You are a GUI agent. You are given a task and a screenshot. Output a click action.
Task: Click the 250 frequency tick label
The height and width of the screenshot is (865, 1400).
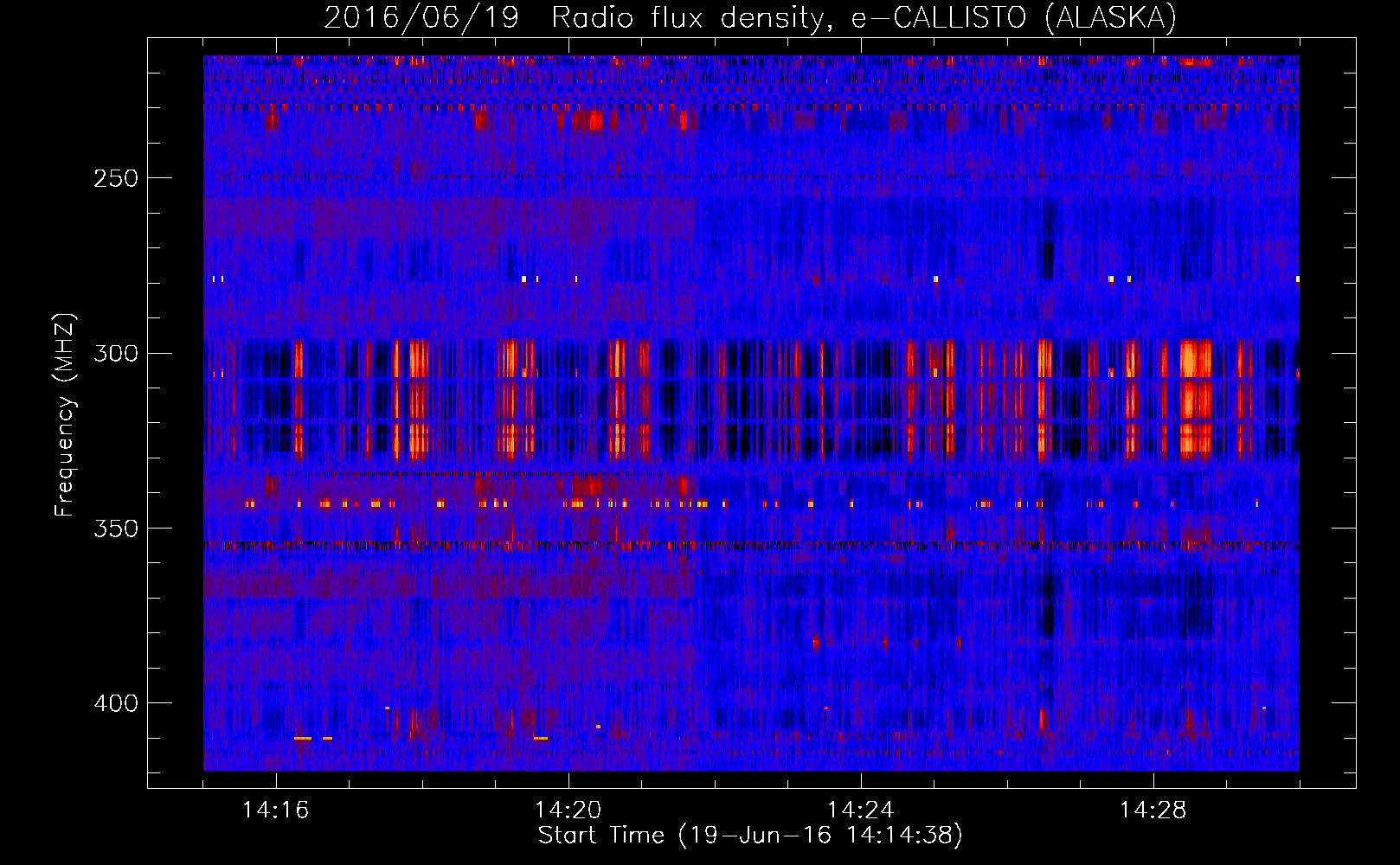click(x=115, y=178)
